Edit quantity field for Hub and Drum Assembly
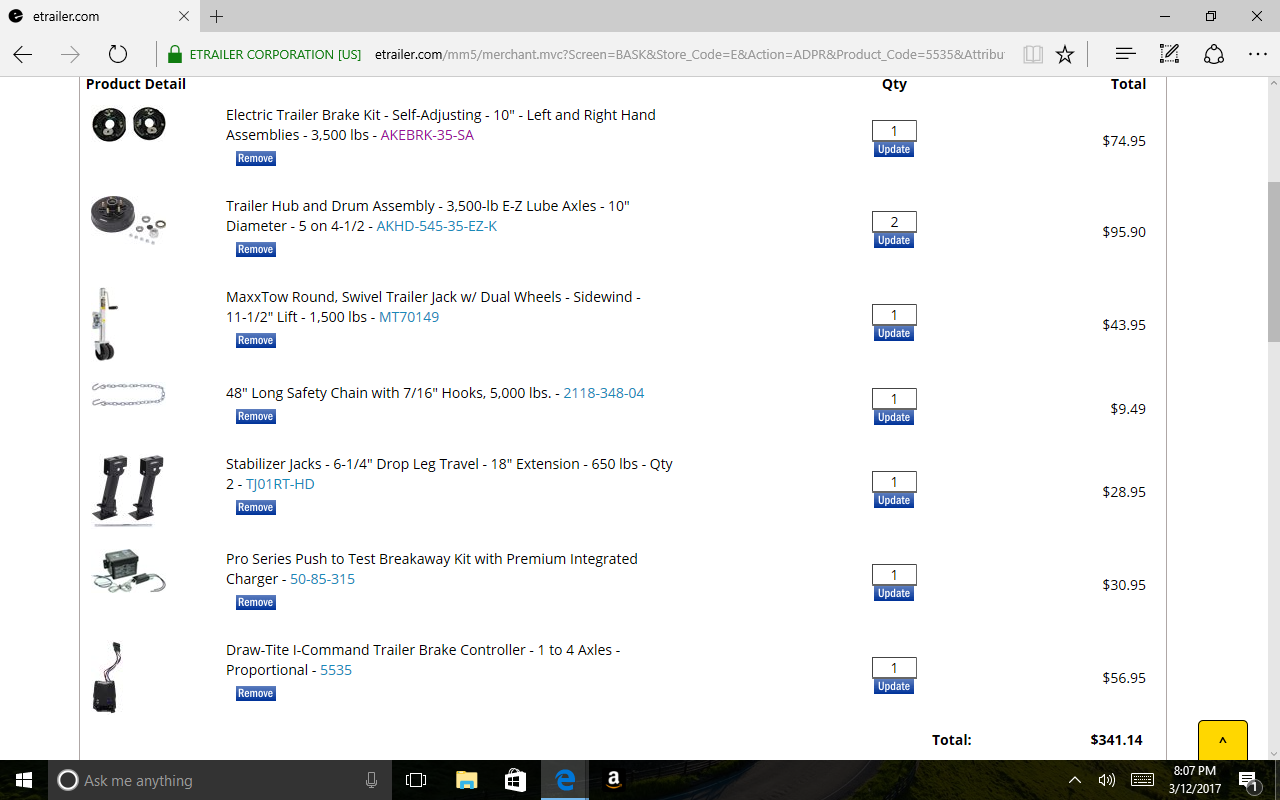The image size is (1280, 800). [894, 222]
